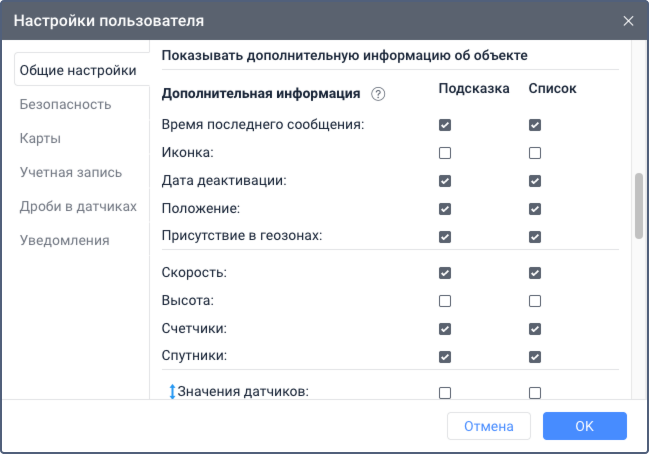Click the reorder arrow icon near Значения датчиков
Screen dimensions: 649x454
[x=171, y=392]
